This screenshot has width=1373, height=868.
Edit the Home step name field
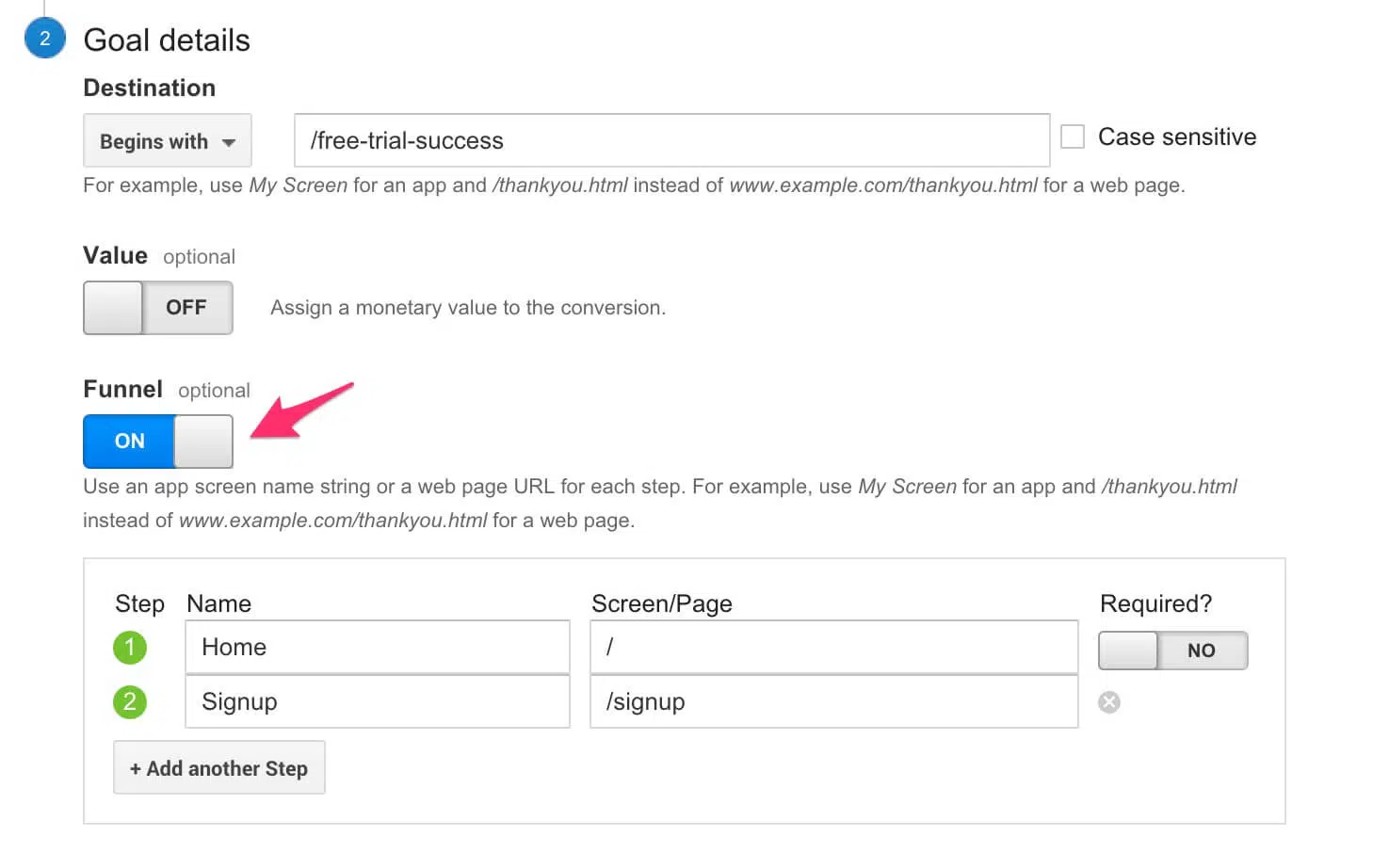click(x=377, y=647)
